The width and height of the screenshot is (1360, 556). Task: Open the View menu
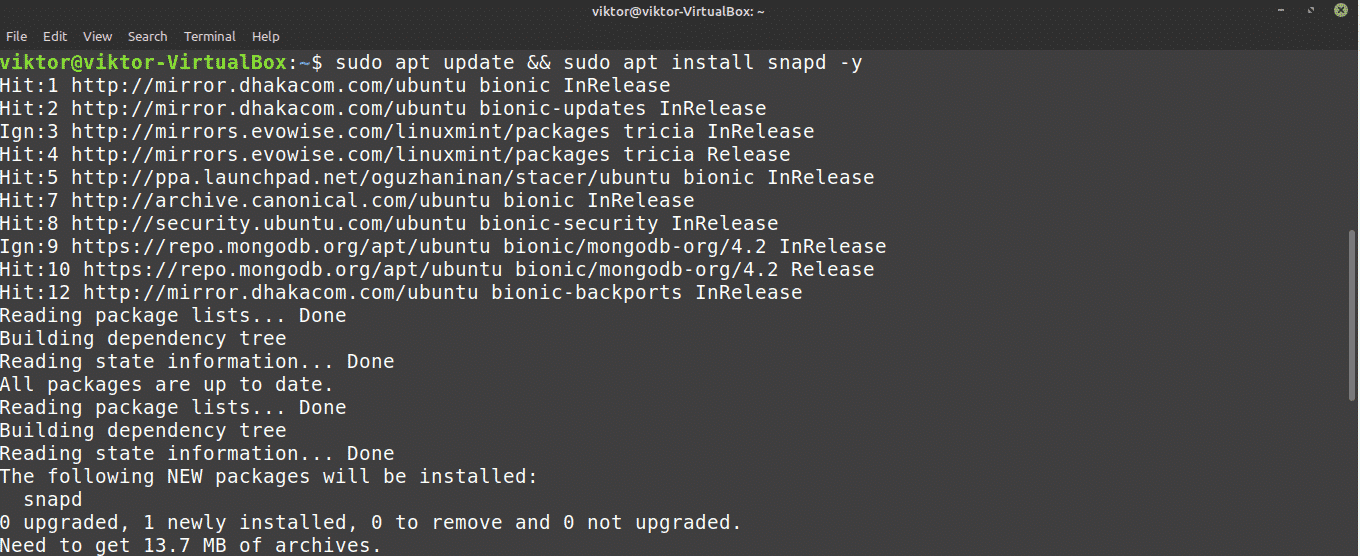(x=98, y=36)
